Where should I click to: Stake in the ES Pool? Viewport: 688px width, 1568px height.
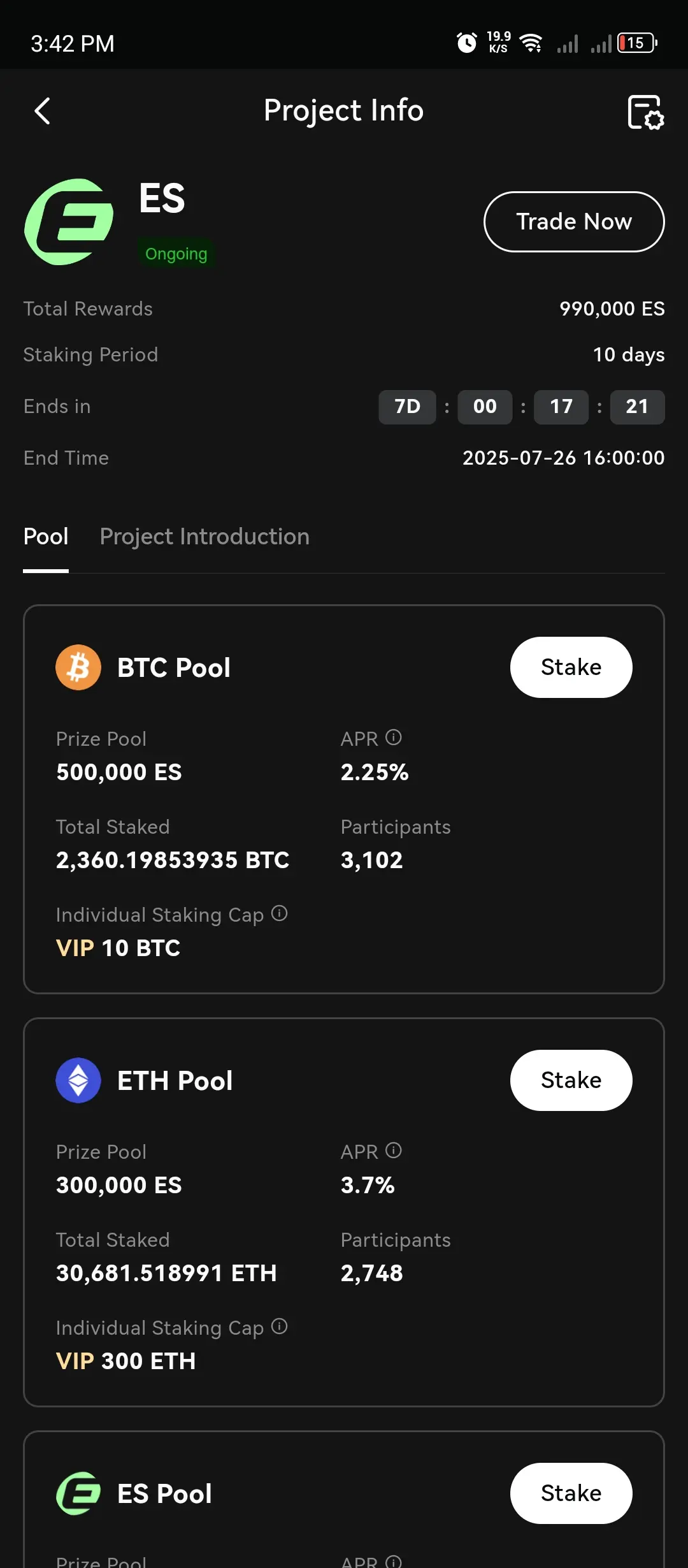pos(571,1493)
